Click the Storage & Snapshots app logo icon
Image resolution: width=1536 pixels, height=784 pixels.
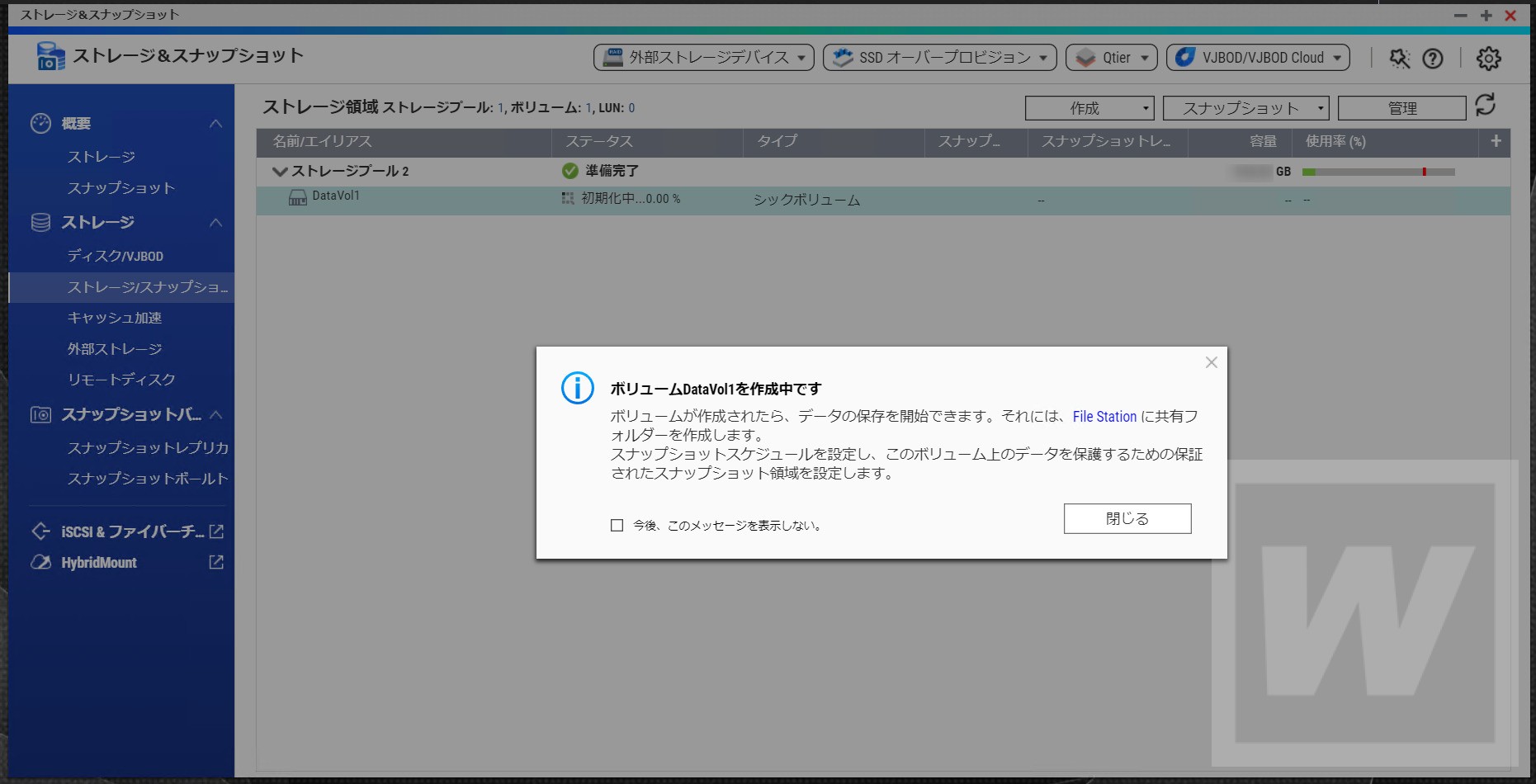click(50, 56)
